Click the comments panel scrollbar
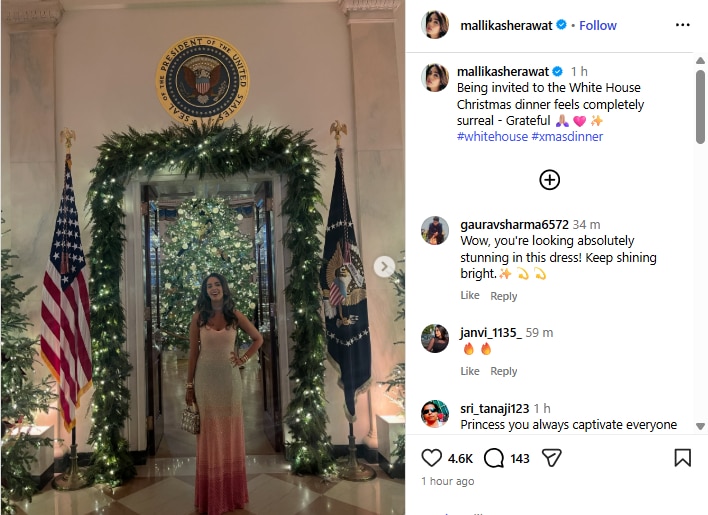Image resolution: width=708 pixels, height=515 pixels. click(700, 150)
